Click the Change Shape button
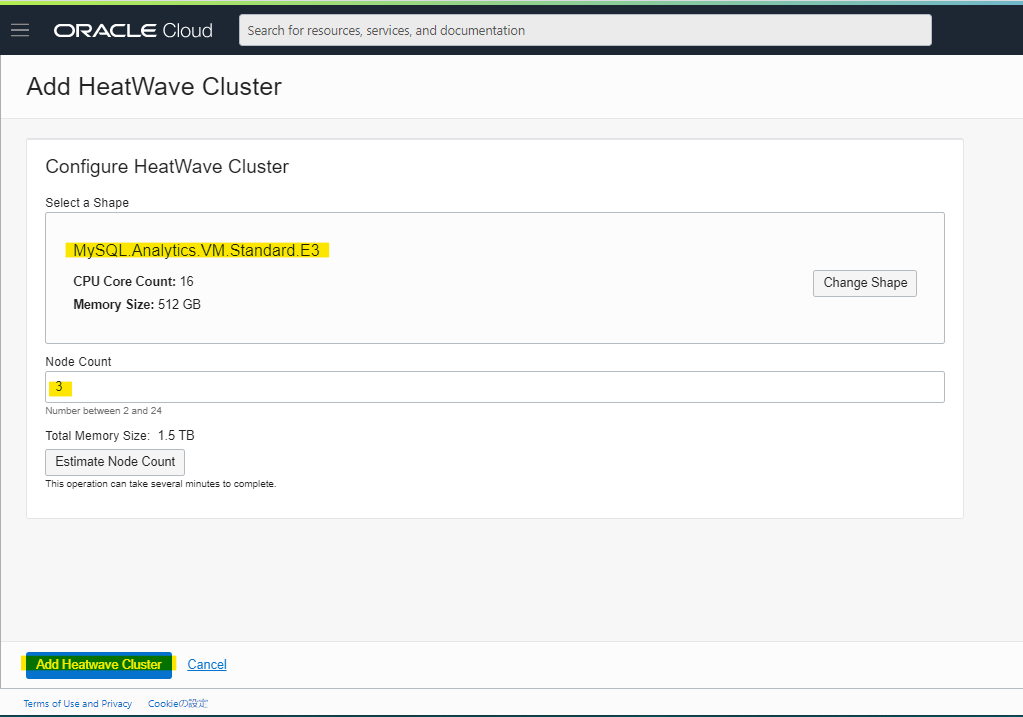The height and width of the screenshot is (717, 1023). (864, 283)
